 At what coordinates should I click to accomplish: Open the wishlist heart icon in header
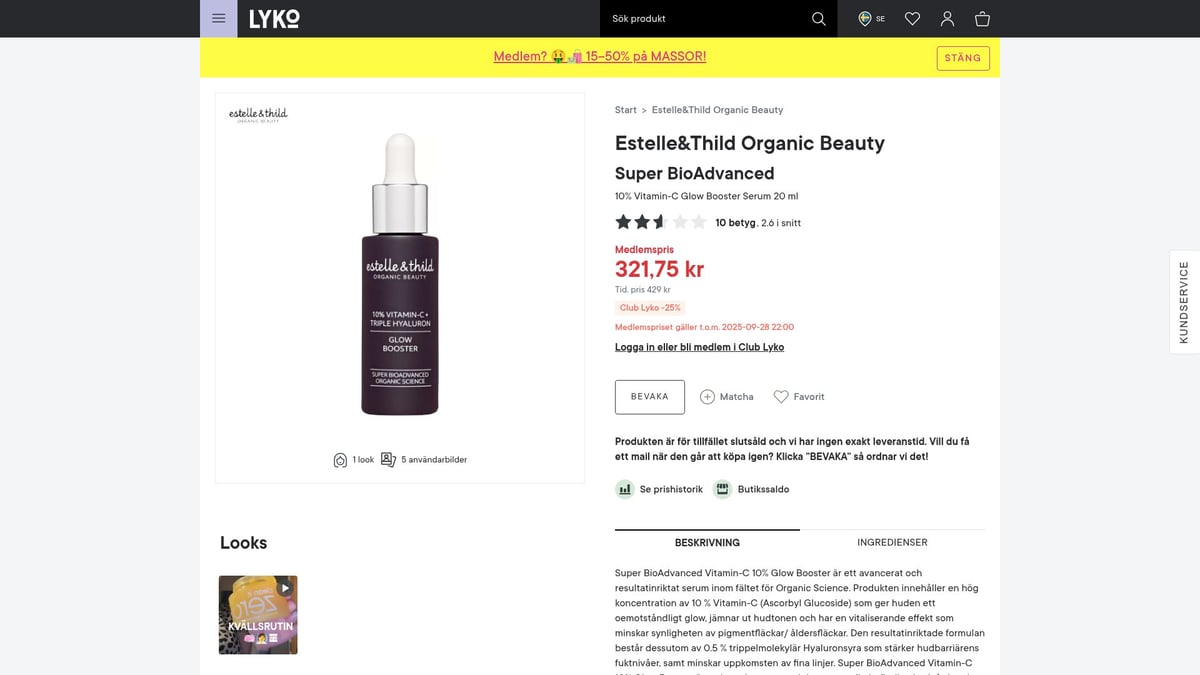912,19
